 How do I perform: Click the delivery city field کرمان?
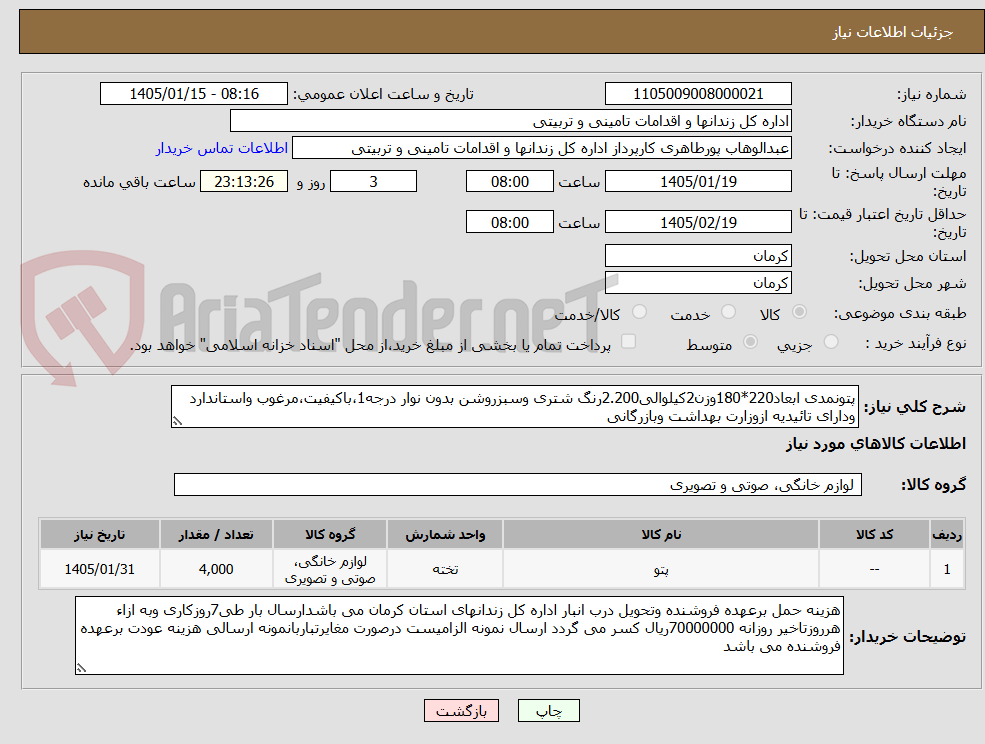coord(698,283)
